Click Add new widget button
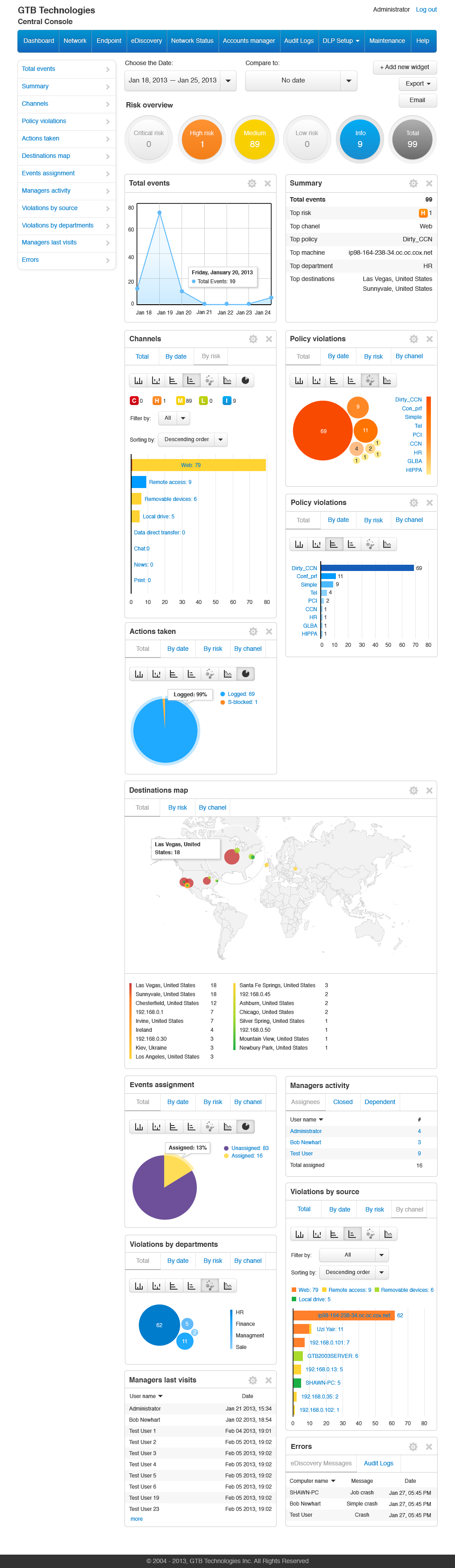The height and width of the screenshot is (1568, 455). point(405,67)
